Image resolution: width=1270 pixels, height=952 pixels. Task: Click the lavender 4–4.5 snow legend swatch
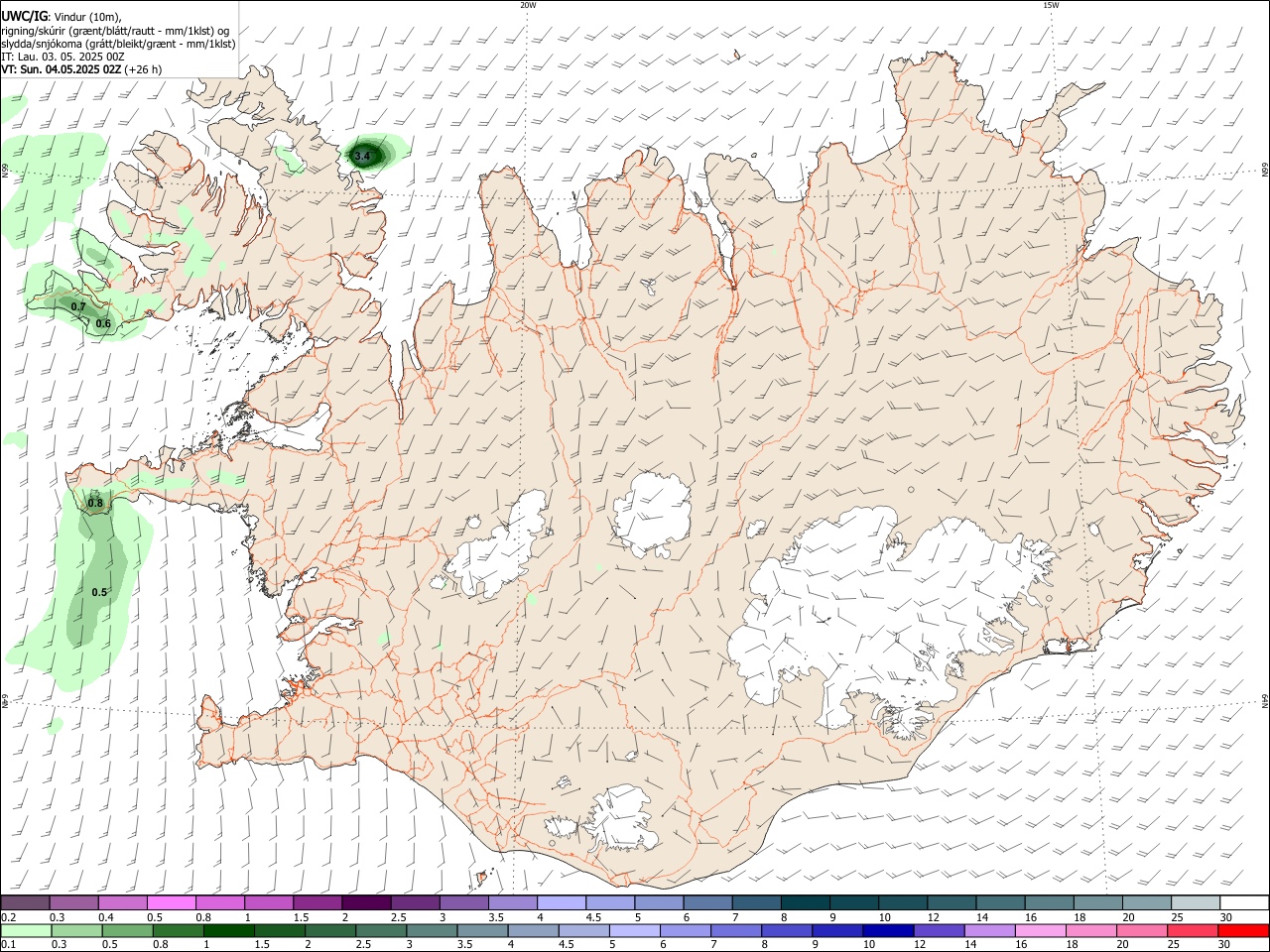561,902
